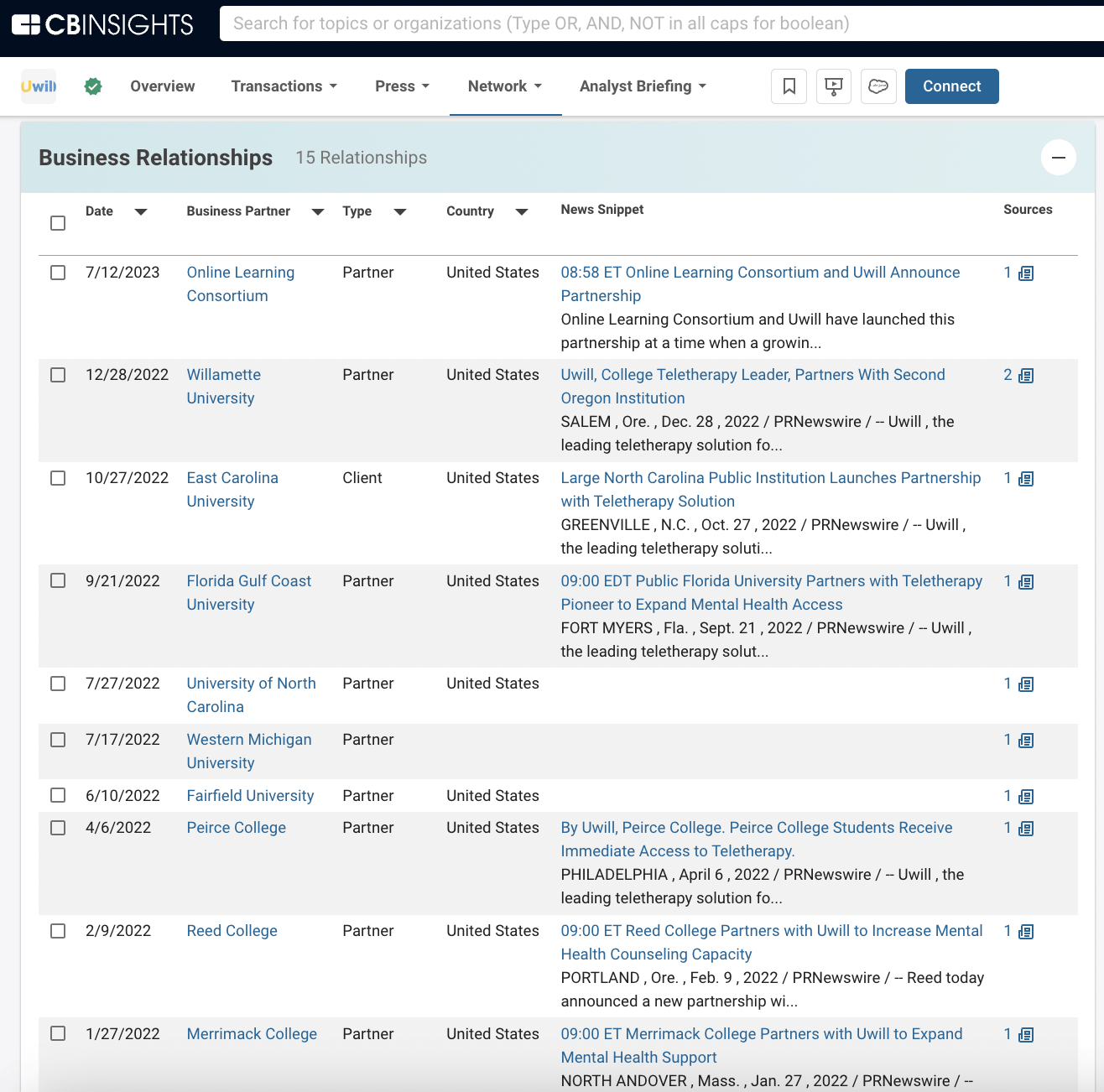
Task: Click the presentation screen icon button
Action: click(x=833, y=86)
